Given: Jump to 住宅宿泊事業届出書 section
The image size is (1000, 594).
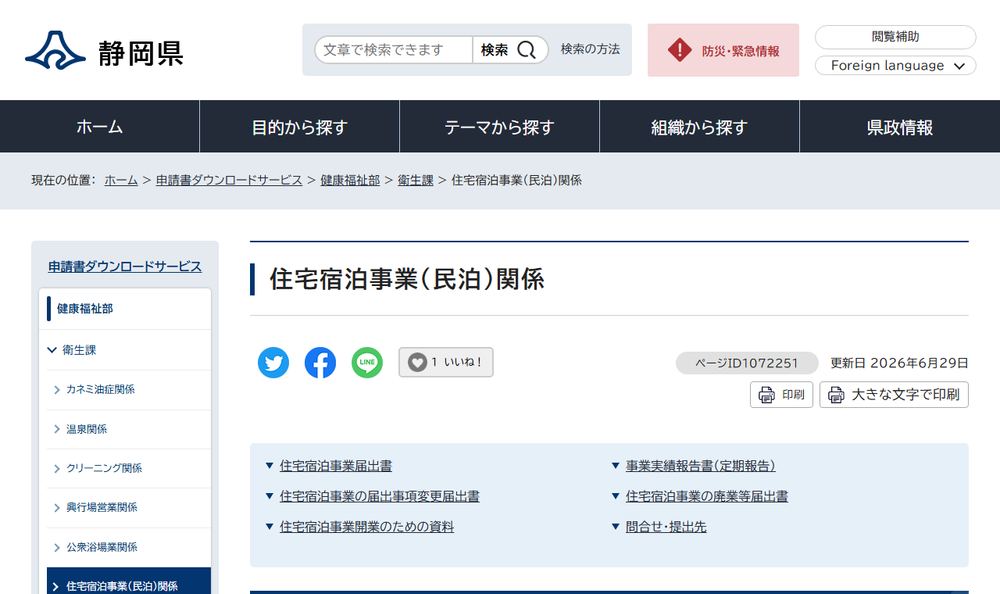Looking at the screenshot, I should 335,466.
